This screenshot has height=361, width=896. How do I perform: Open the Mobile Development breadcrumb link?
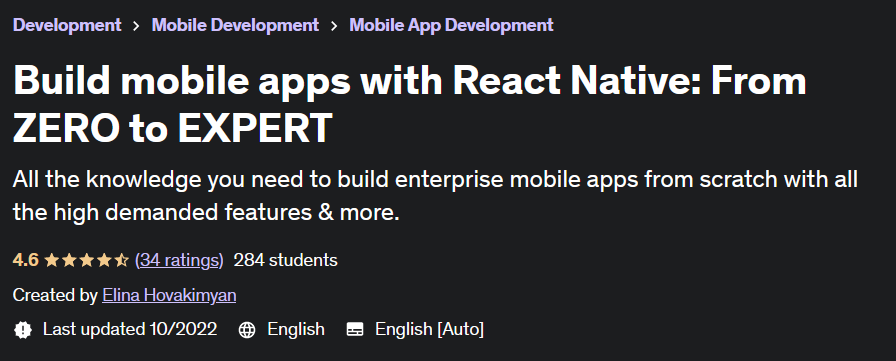235,25
